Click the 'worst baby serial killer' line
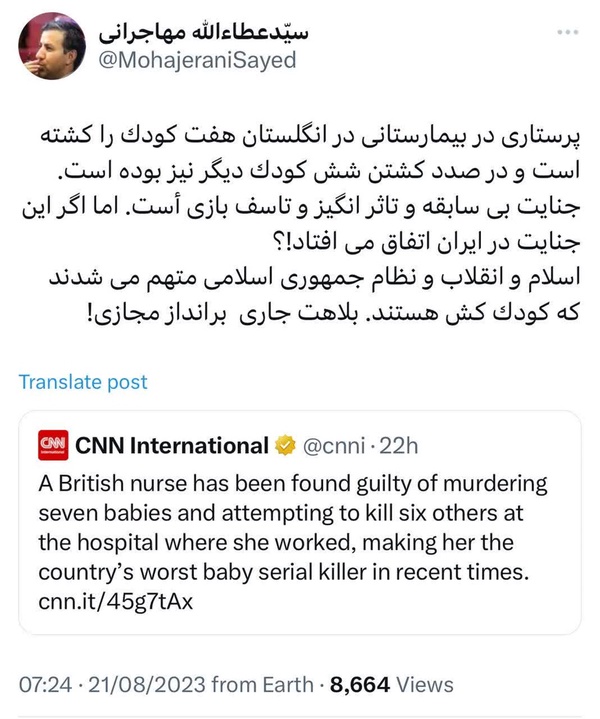The image size is (600, 719). 283,572
